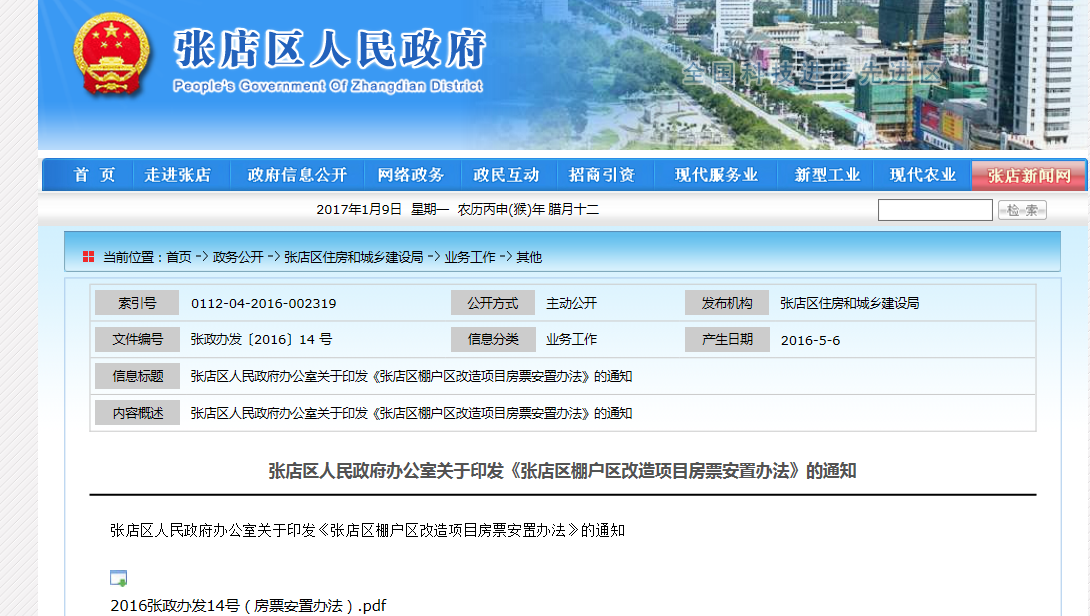Open the red 张店新闻网 tab
The height and width of the screenshot is (616, 1090).
(x=1029, y=176)
